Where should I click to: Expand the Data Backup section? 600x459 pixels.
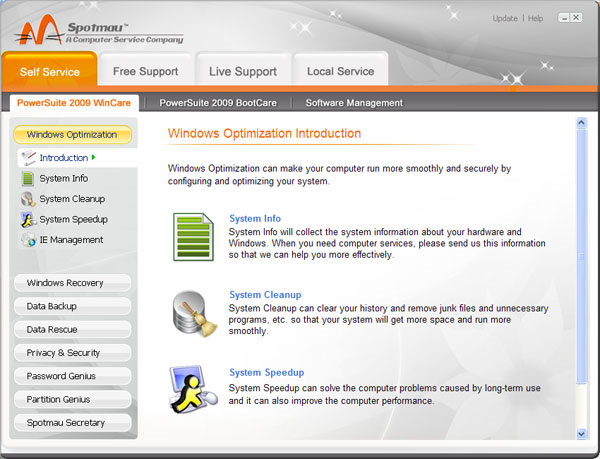[x=72, y=306]
